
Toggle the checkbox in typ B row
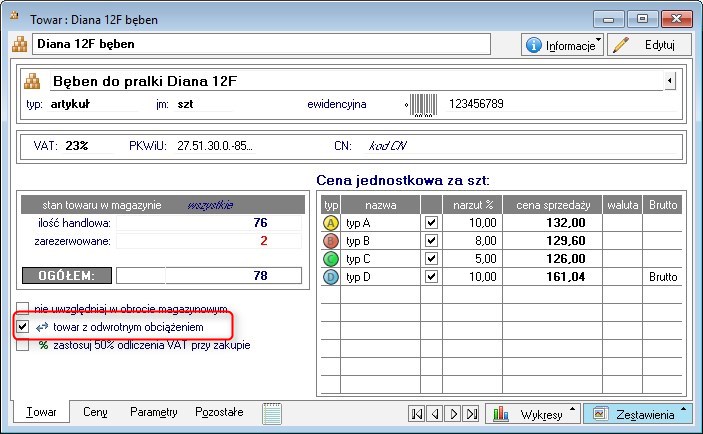click(431, 241)
